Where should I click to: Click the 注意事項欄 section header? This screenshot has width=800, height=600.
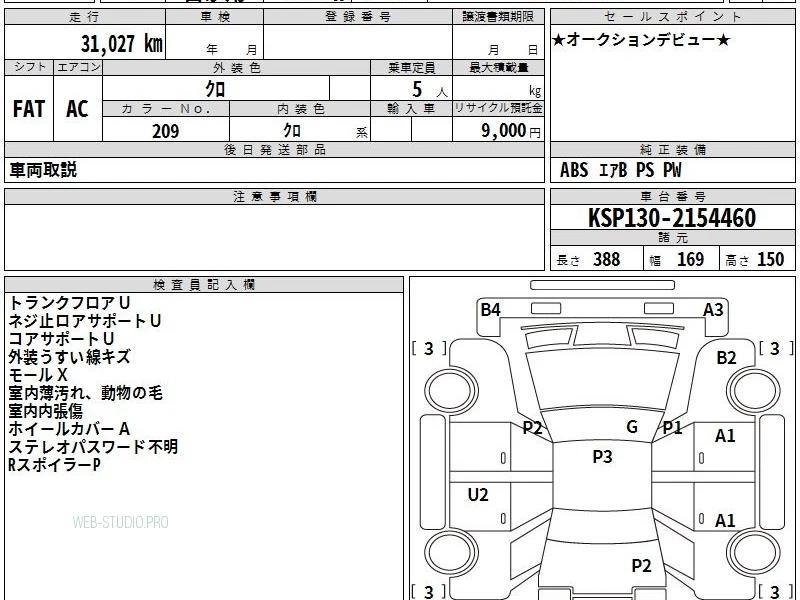tap(274, 196)
